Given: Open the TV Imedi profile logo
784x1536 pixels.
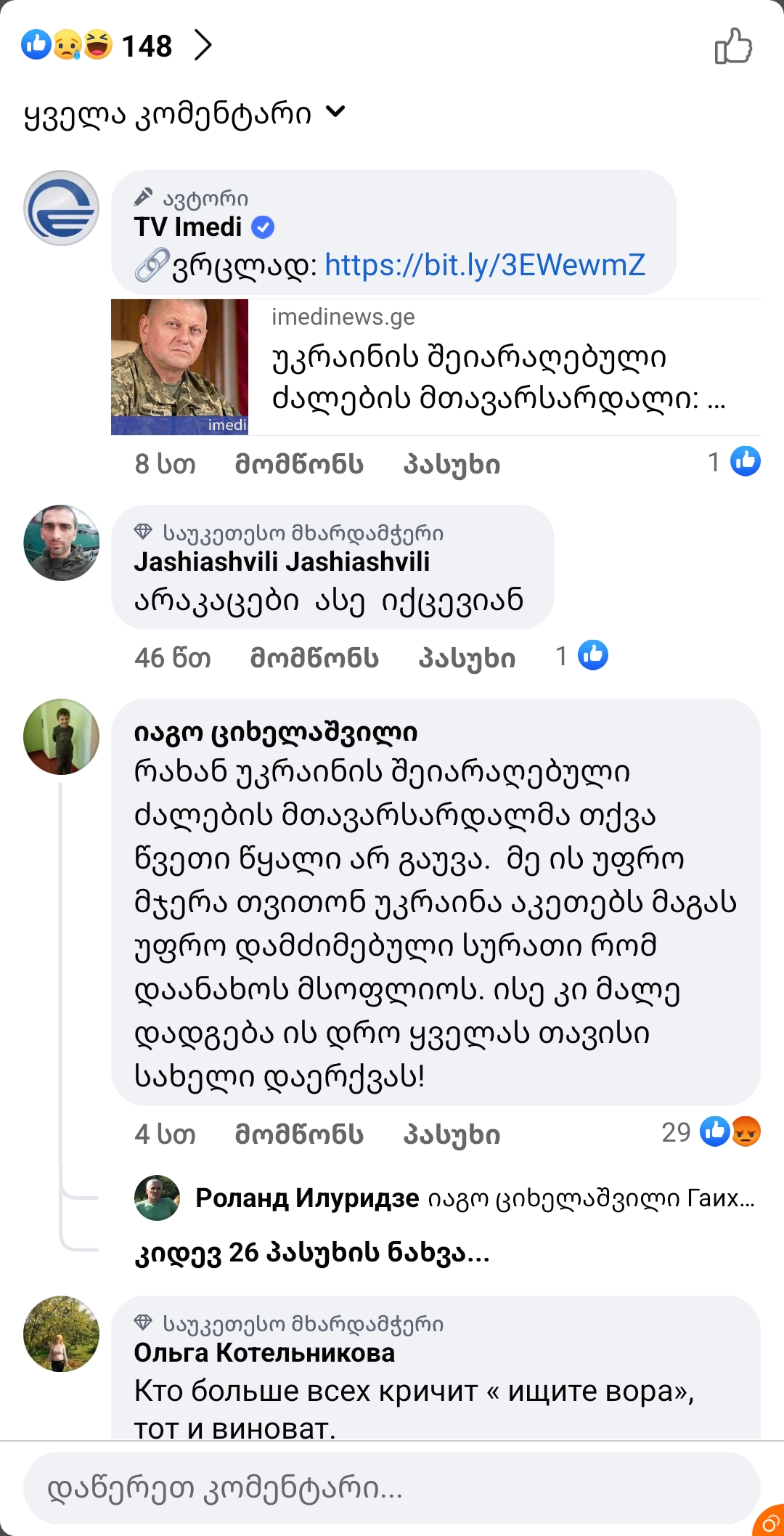Looking at the screenshot, I should pyautogui.click(x=62, y=208).
